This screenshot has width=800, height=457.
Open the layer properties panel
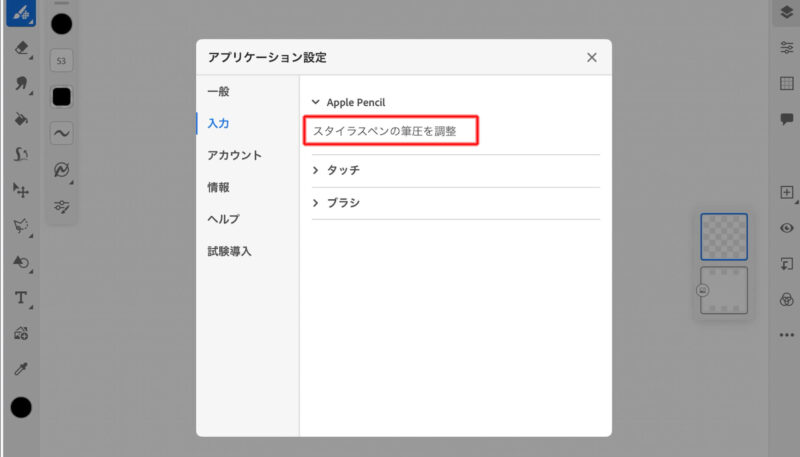point(787,48)
